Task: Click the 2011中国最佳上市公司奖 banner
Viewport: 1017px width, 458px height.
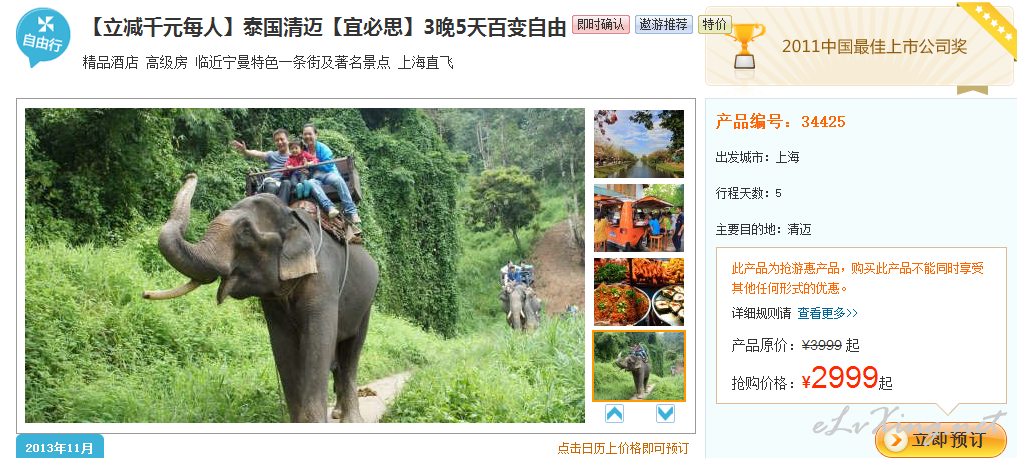Action: 859,46
